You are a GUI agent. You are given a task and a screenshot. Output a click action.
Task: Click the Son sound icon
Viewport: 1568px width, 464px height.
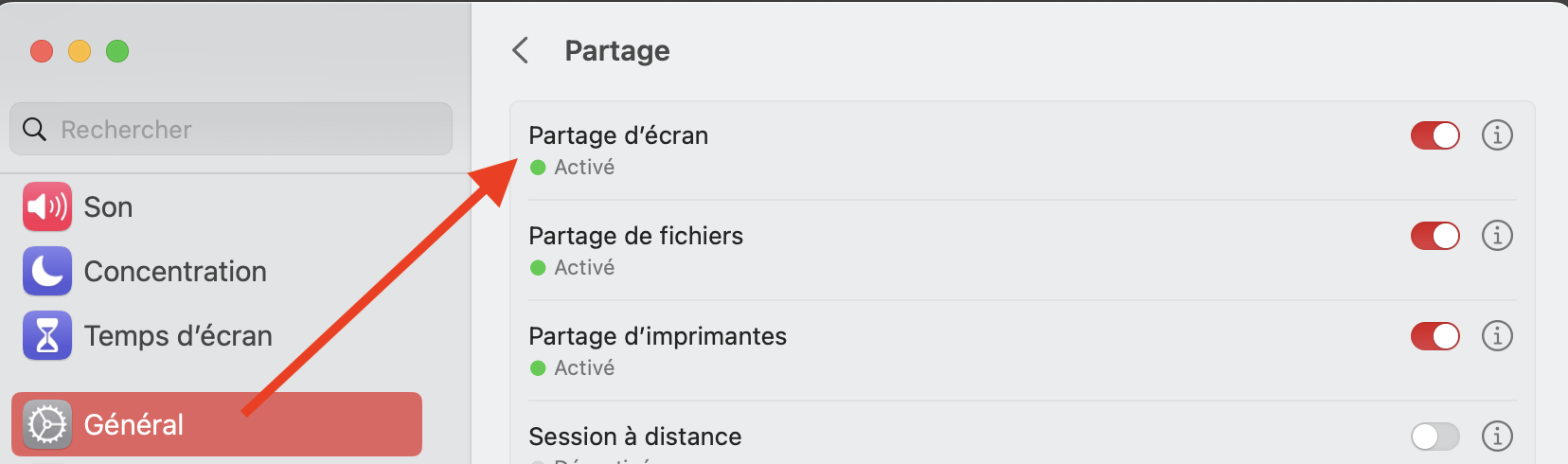pyautogui.click(x=47, y=206)
